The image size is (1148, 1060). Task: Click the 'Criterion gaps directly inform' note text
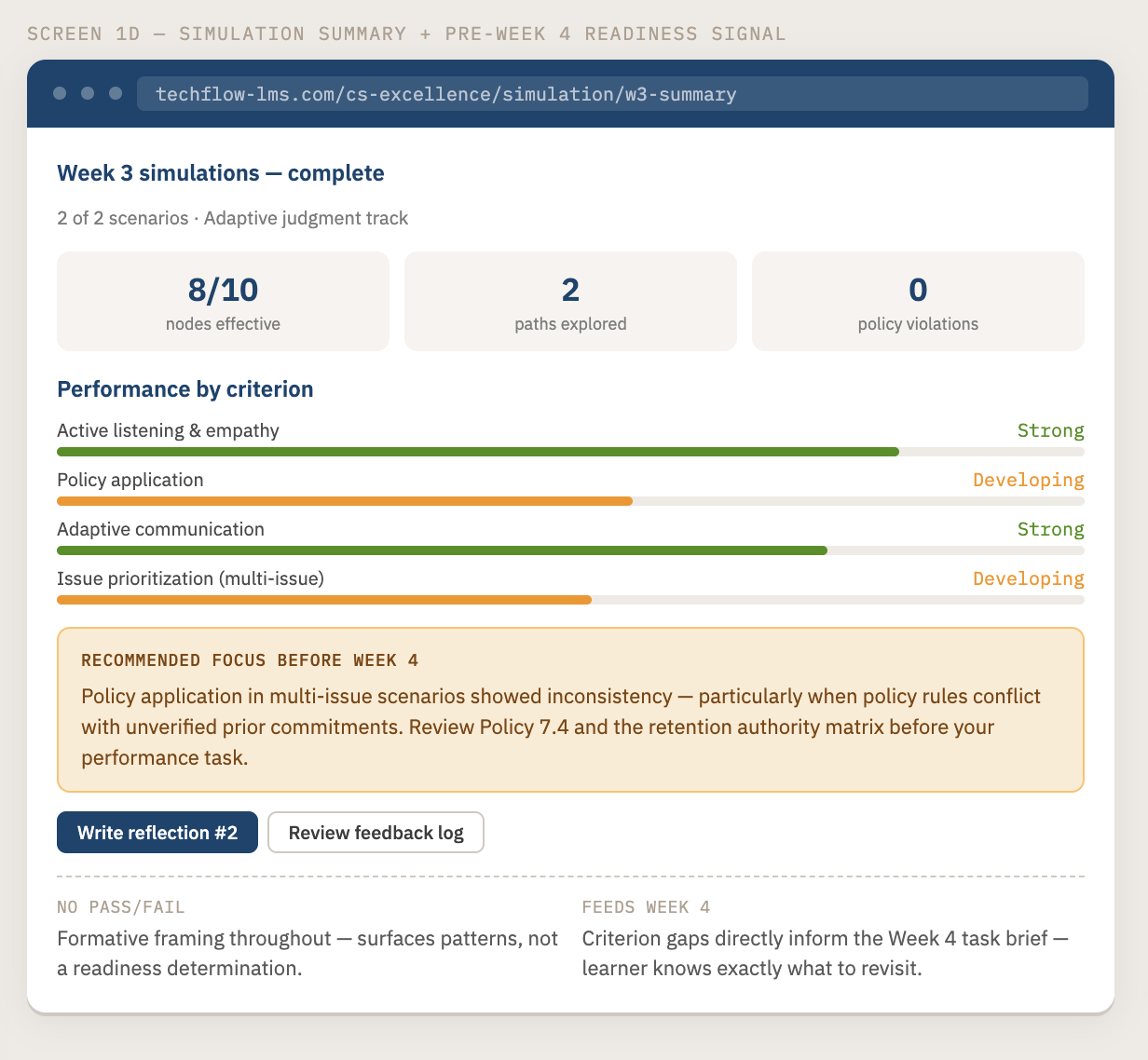tap(825, 953)
